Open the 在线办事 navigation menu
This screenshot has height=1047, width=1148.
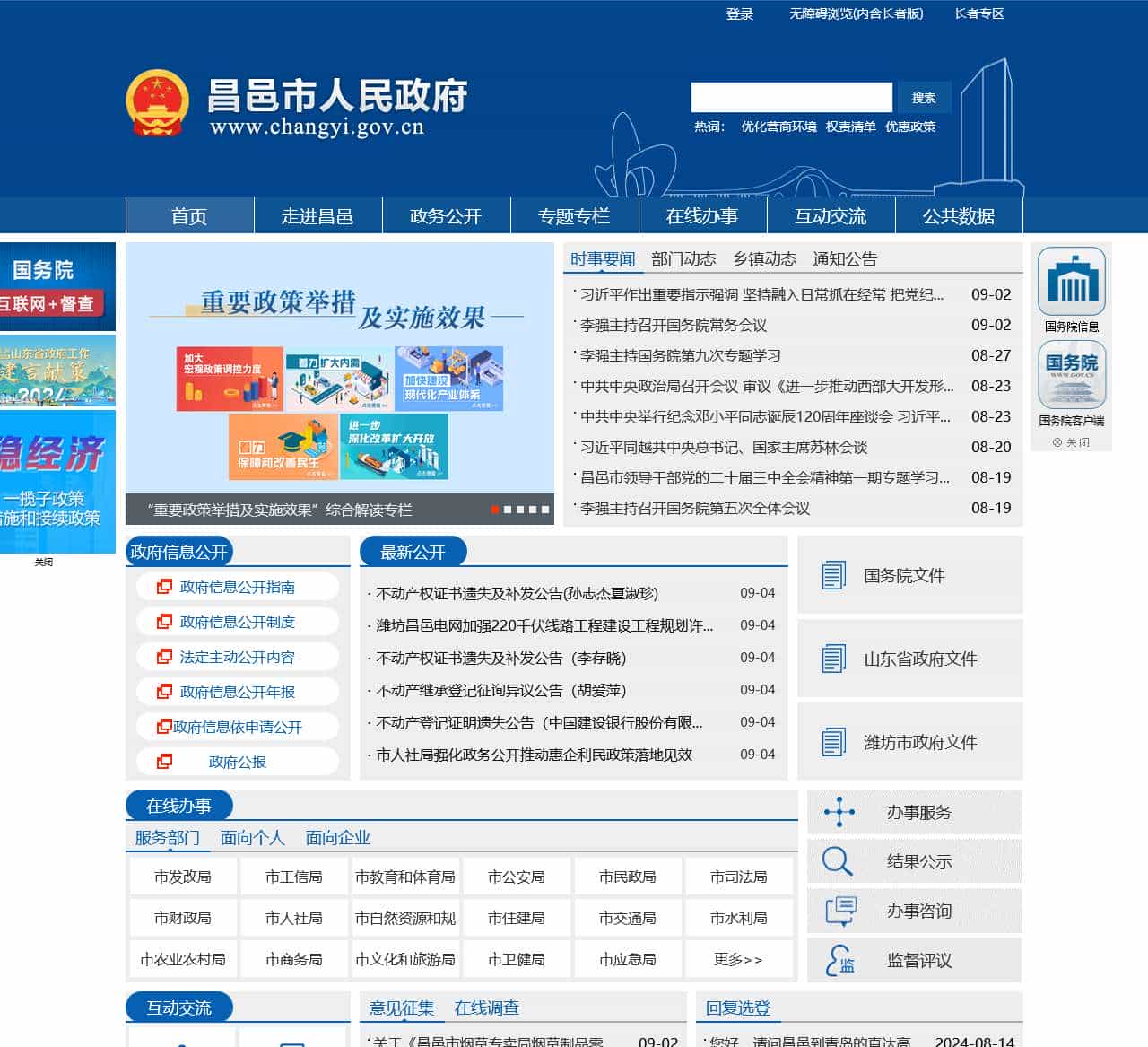(702, 216)
